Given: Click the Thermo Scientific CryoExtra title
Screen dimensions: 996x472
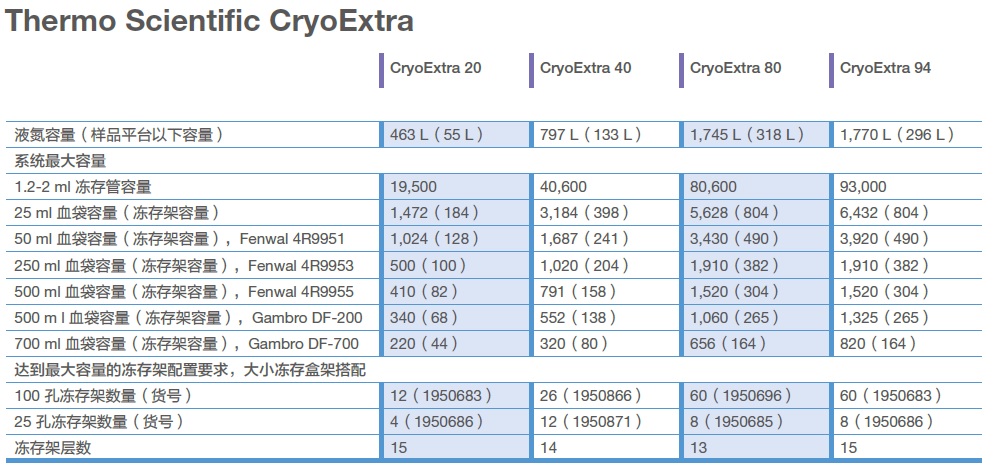Looking at the screenshot, I should click(210, 22).
